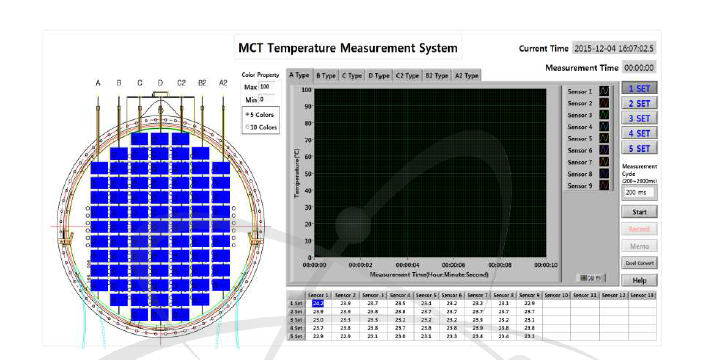Click the D sensor rod label in the diagram

[x=160, y=83]
